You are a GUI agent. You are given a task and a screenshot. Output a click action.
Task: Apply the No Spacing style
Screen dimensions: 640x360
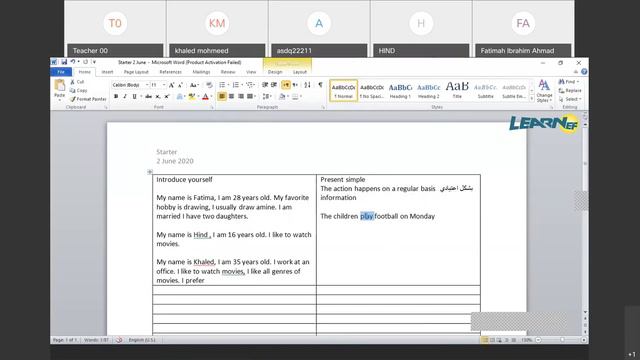(x=372, y=91)
